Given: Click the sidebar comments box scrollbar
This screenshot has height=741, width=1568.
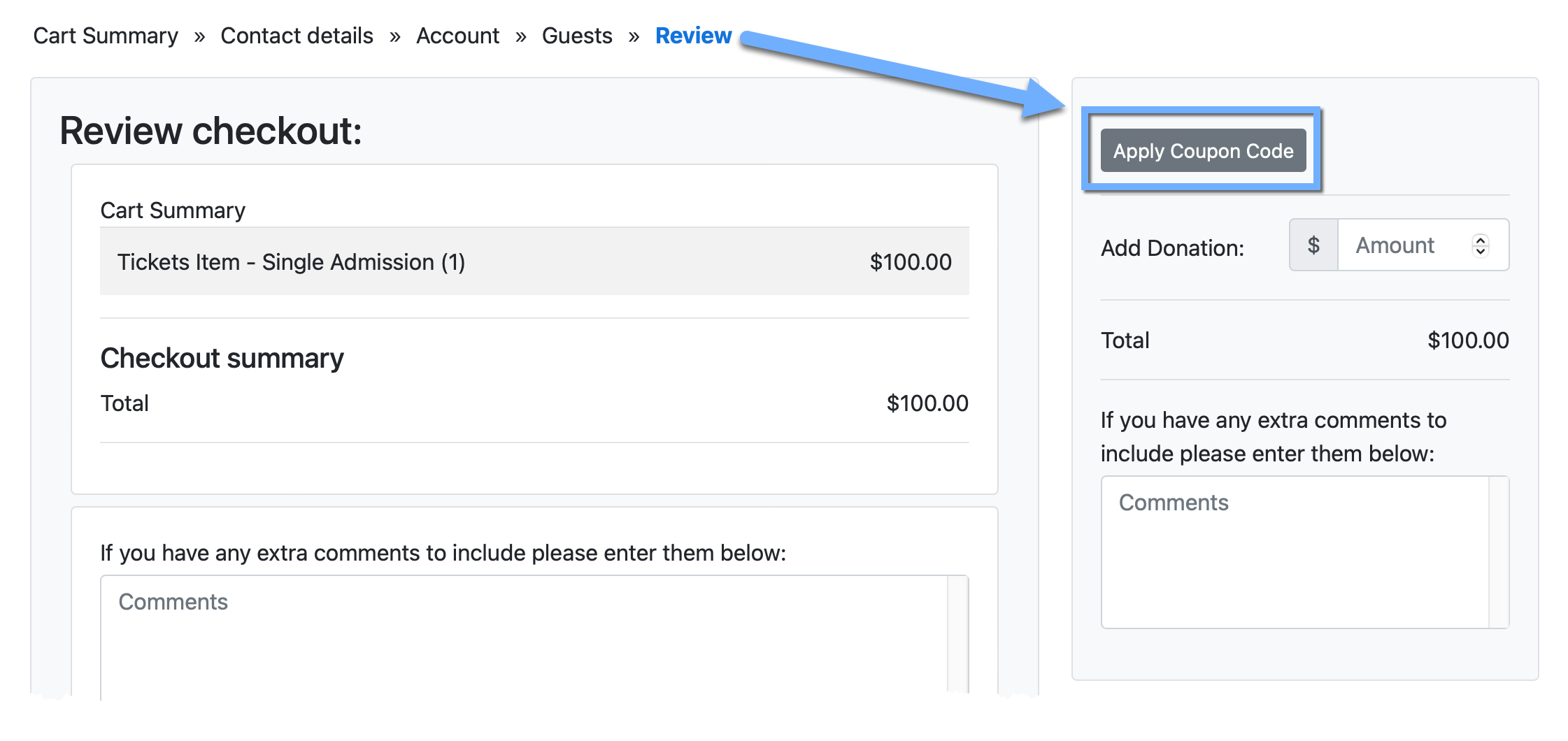Looking at the screenshot, I should coord(1499,552).
